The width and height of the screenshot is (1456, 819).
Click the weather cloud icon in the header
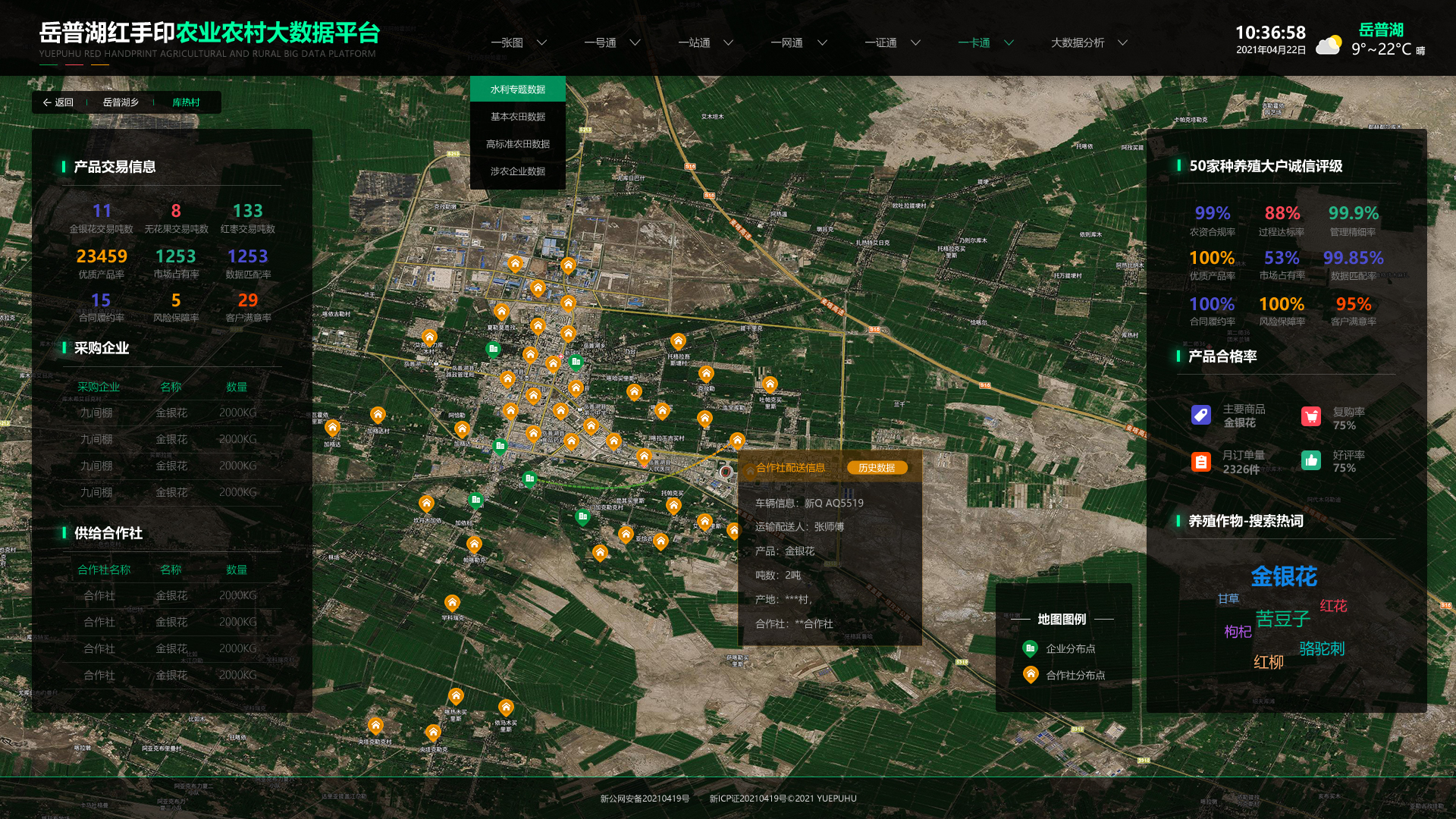click(1328, 45)
